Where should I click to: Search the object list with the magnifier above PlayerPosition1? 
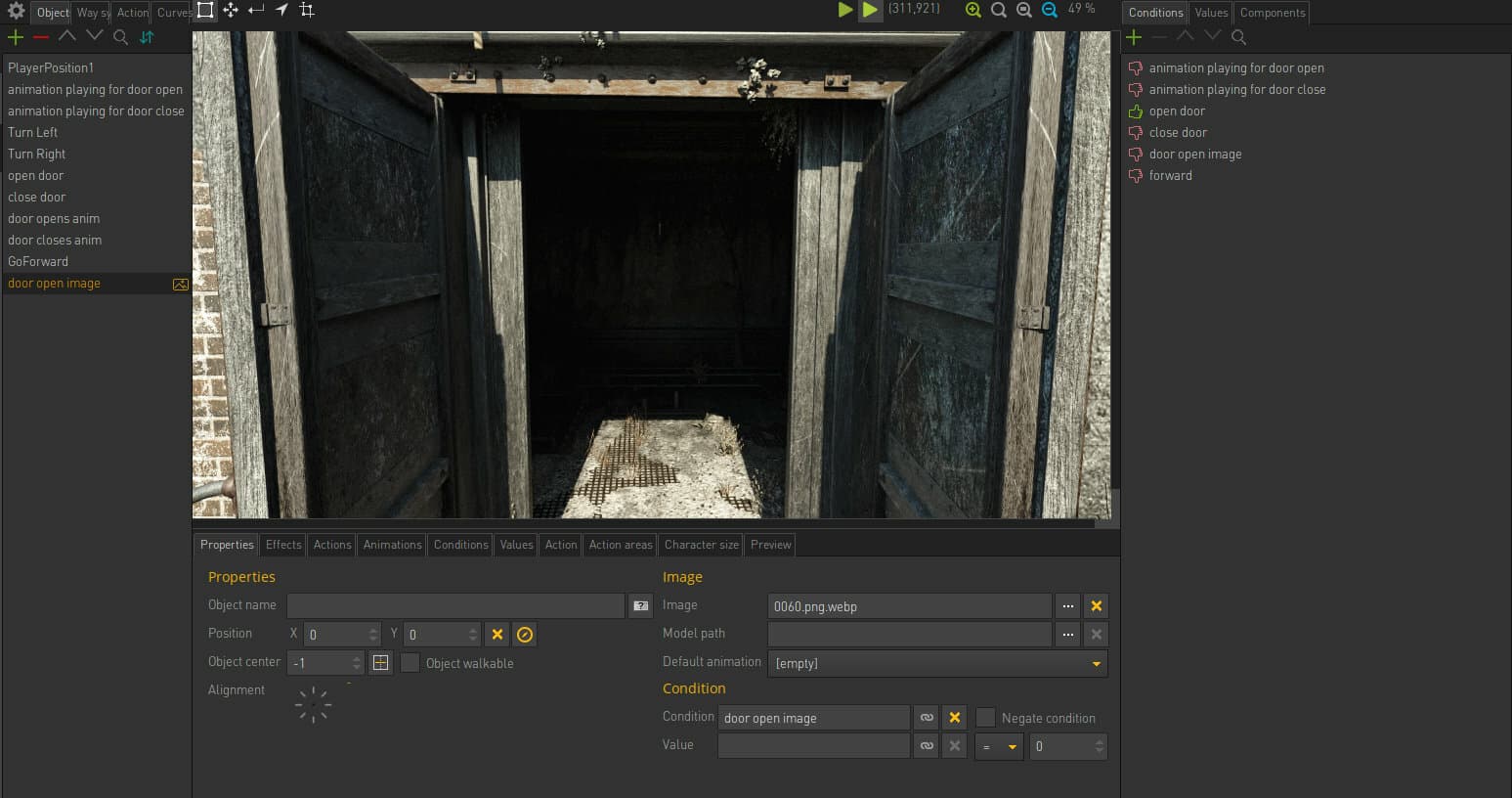click(x=120, y=37)
